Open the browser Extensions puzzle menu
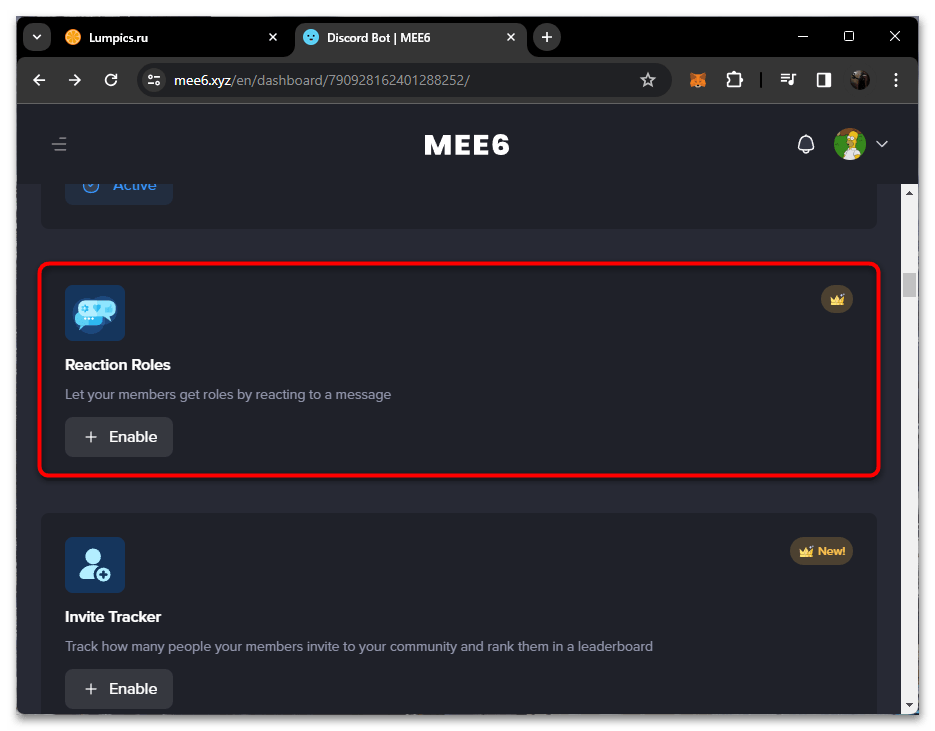 [x=735, y=80]
